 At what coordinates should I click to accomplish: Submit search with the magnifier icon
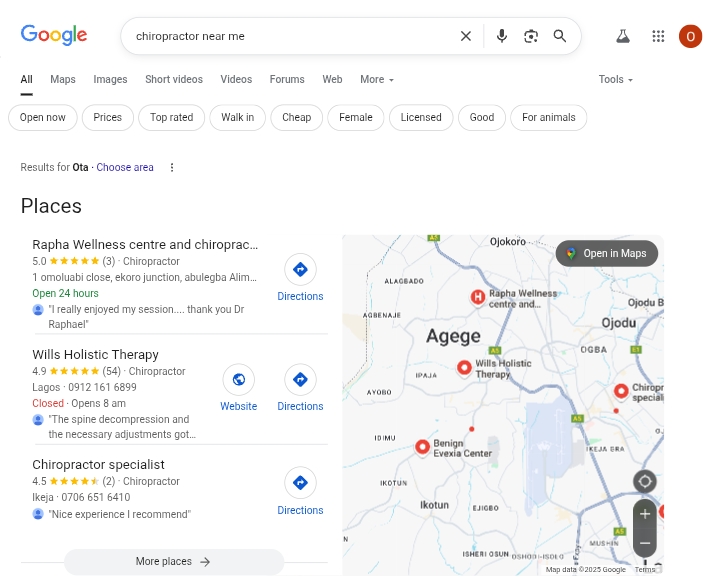click(x=559, y=36)
